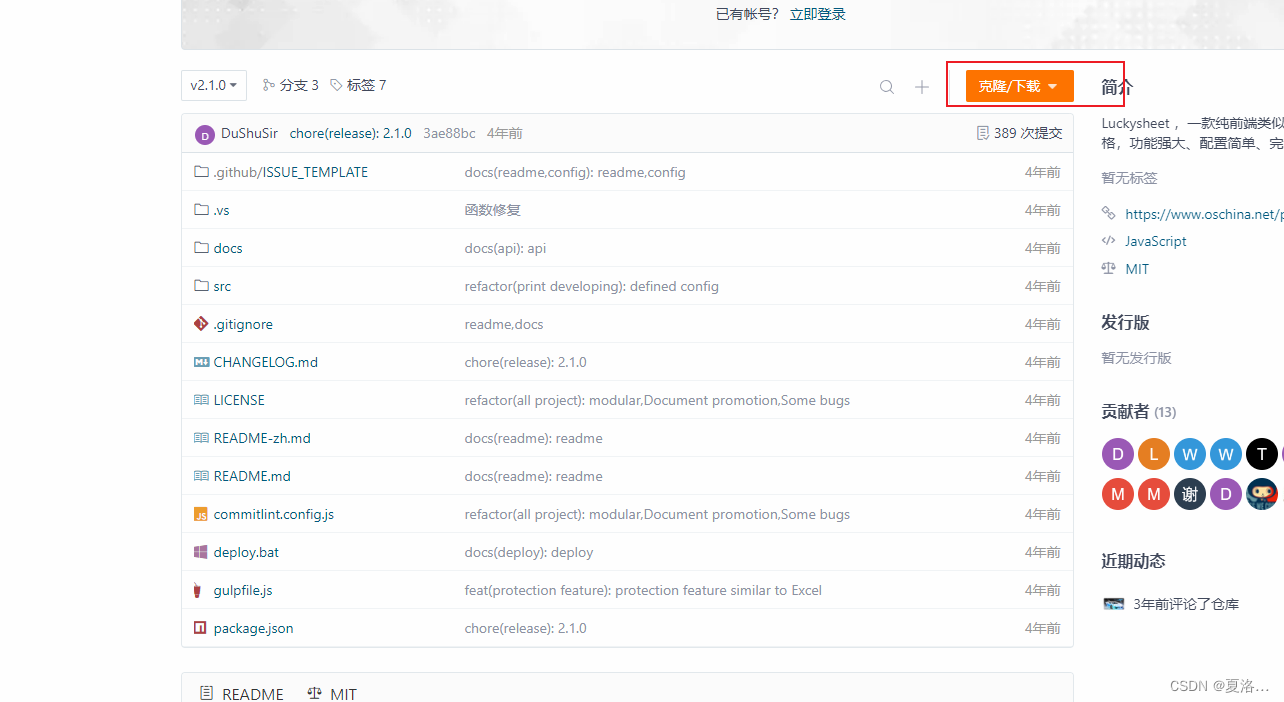Open the JavaScript language link in sidebar
Viewport: 1284px width, 702px height.
click(x=1155, y=241)
